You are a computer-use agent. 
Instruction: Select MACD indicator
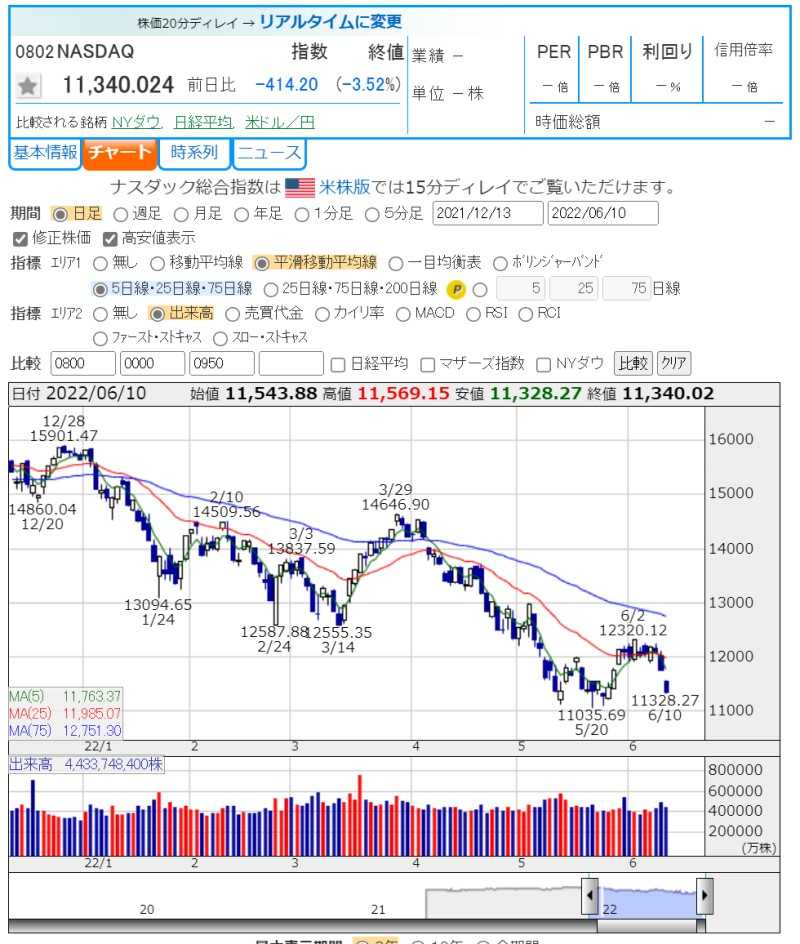pos(403,314)
